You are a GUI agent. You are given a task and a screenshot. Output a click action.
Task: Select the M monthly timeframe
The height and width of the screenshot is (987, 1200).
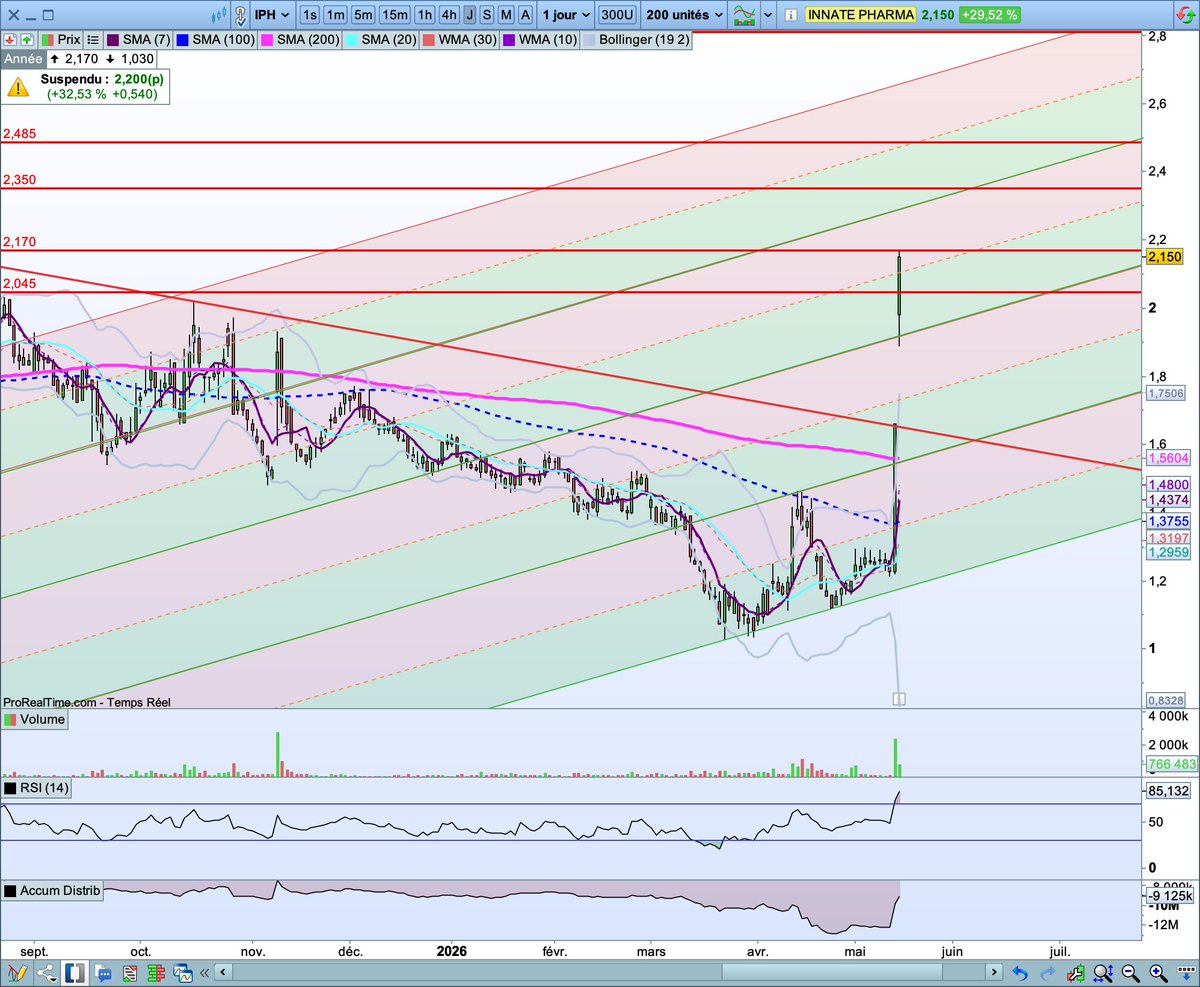point(506,15)
